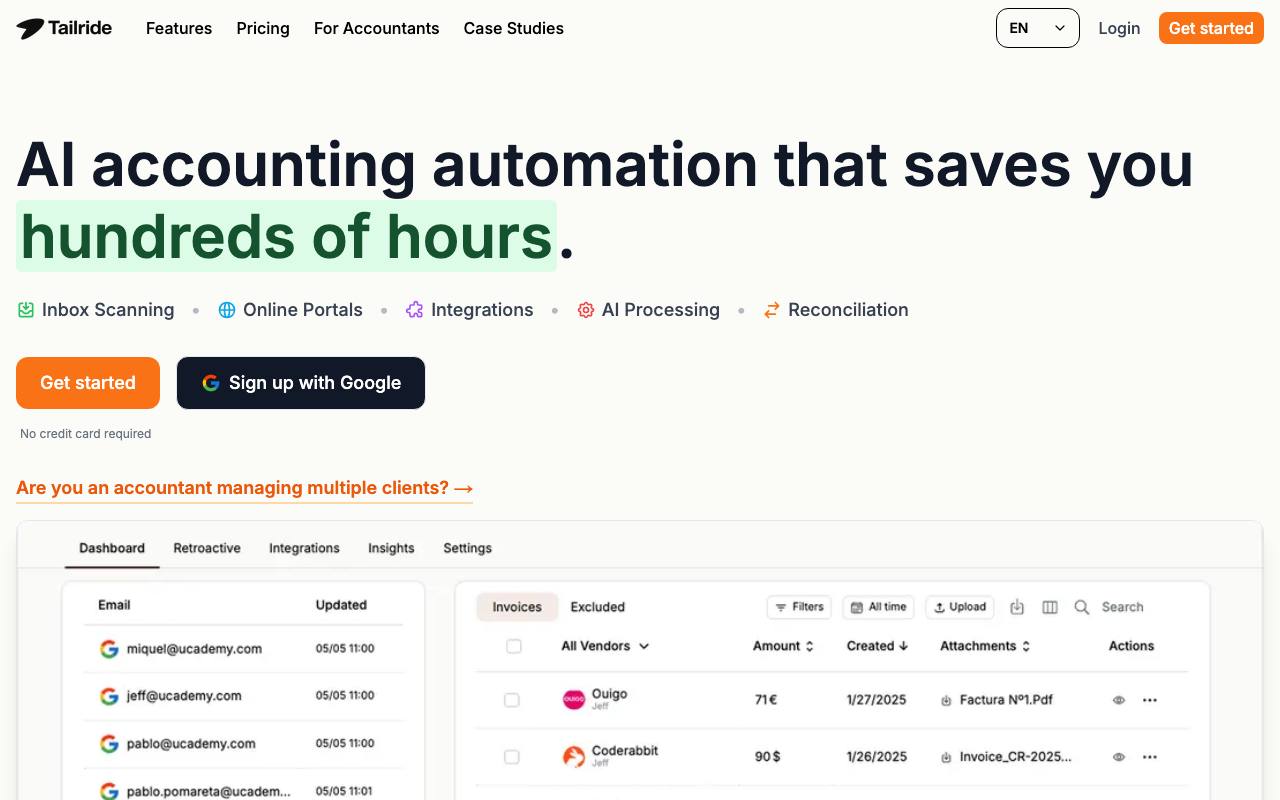
Task: Click the AI Processing gear icon
Action: [586, 310]
